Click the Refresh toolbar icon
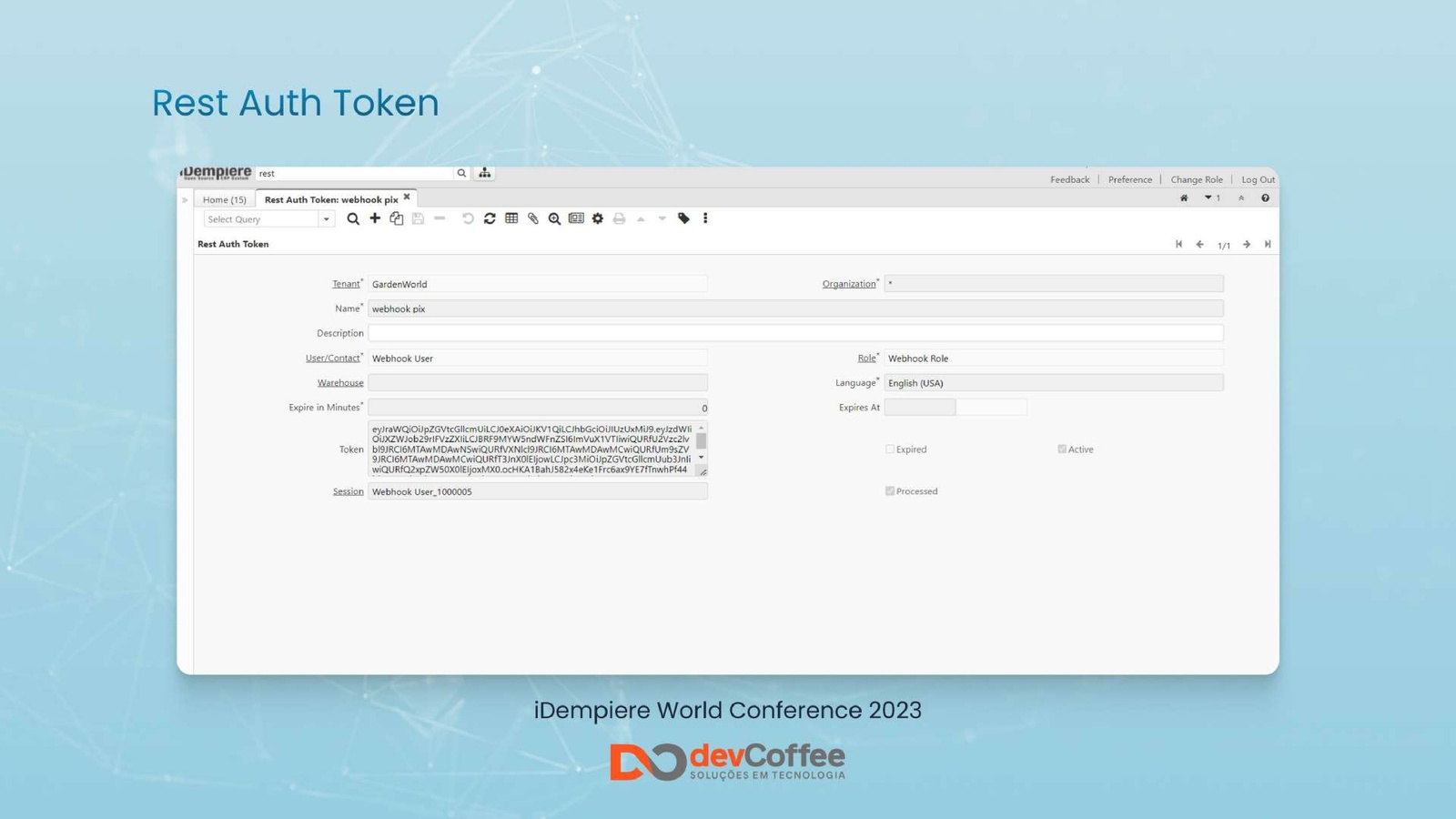1456x819 pixels. [490, 218]
